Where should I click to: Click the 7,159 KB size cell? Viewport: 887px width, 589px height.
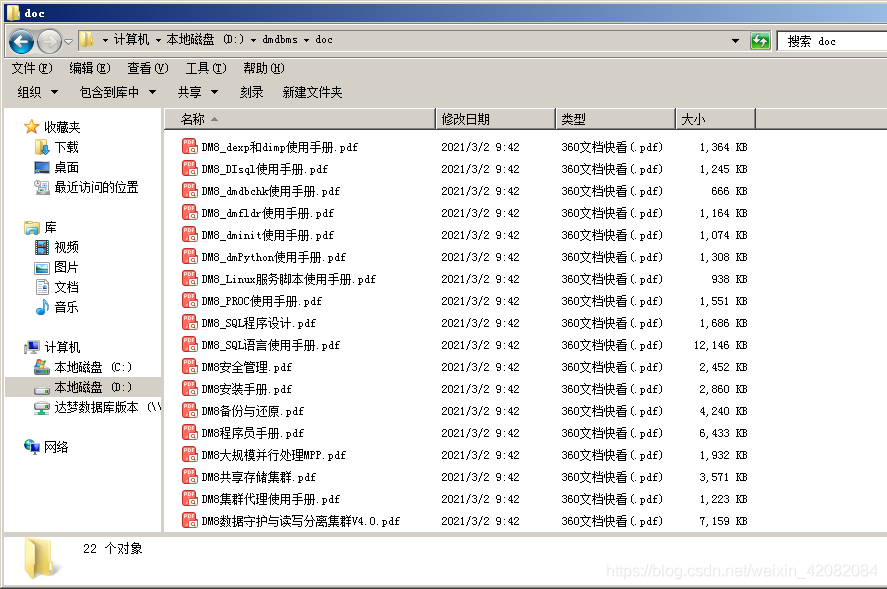point(724,521)
